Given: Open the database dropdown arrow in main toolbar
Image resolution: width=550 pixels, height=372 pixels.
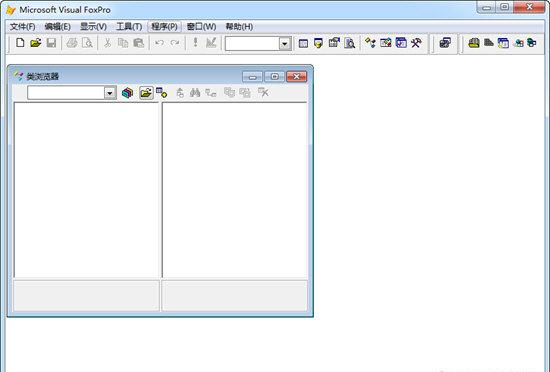Looking at the screenshot, I should click(x=285, y=44).
